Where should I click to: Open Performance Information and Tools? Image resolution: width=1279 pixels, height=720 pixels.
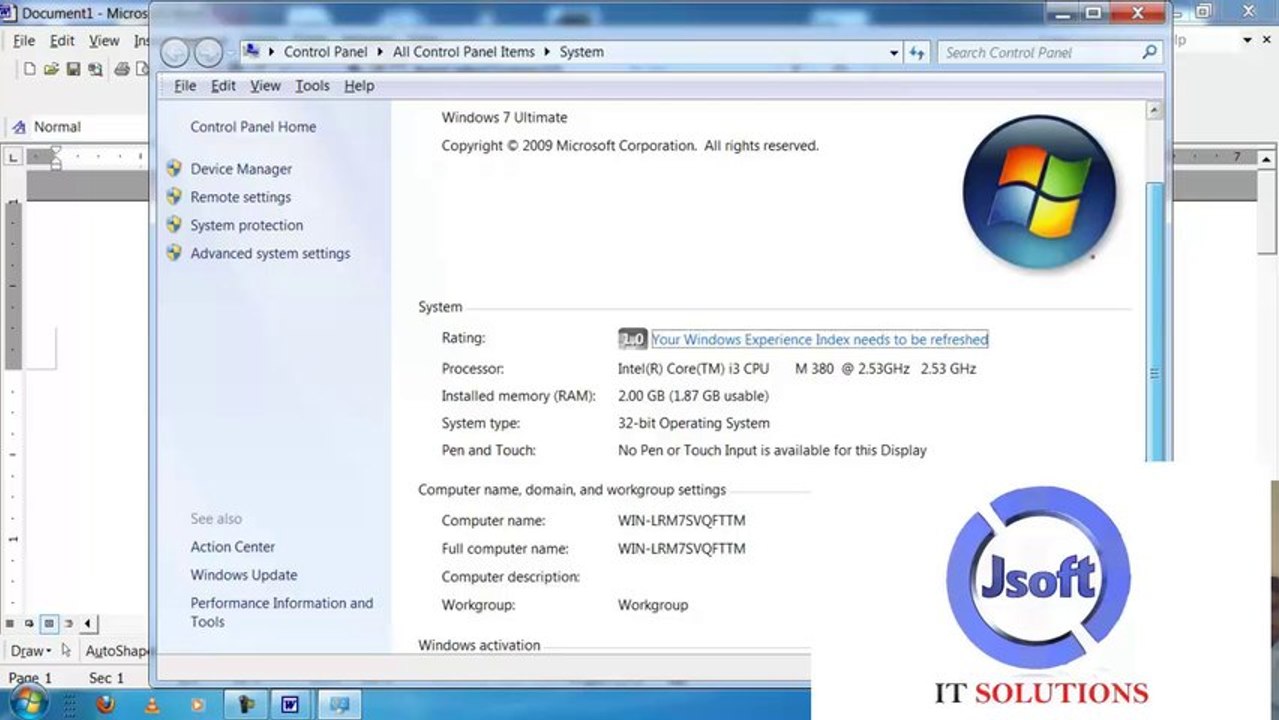pyautogui.click(x=281, y=612)
